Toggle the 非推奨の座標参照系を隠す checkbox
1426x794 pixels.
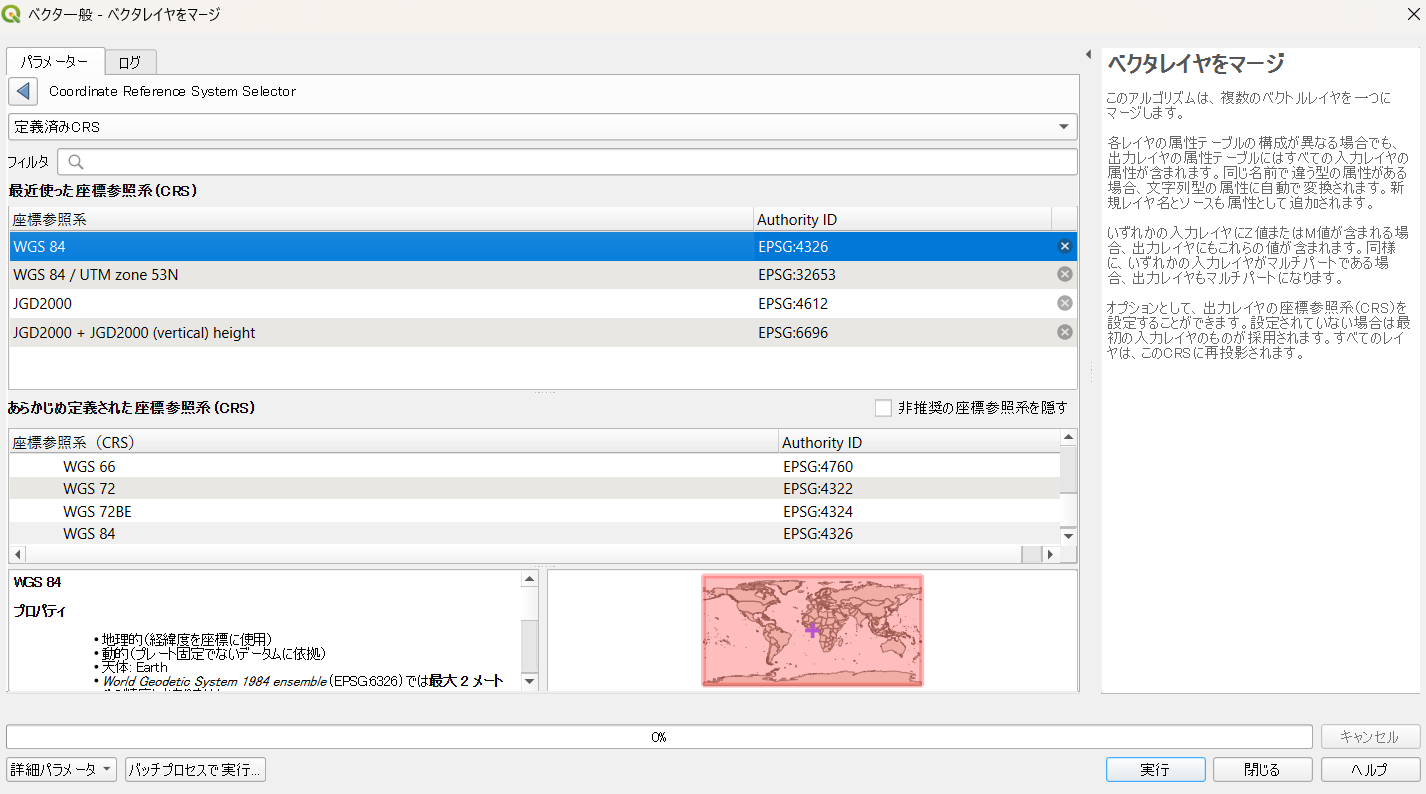[x=883, y=408]
